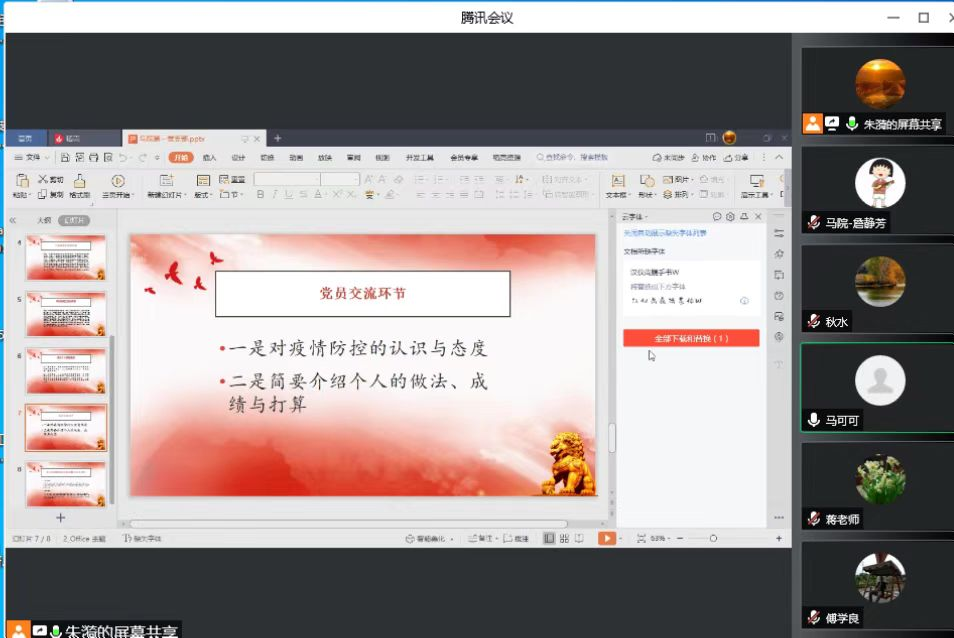This screenshot has height=638, width=954.
Task: Open the 插入 ribbon tab
Action: [x=209, y=158]
